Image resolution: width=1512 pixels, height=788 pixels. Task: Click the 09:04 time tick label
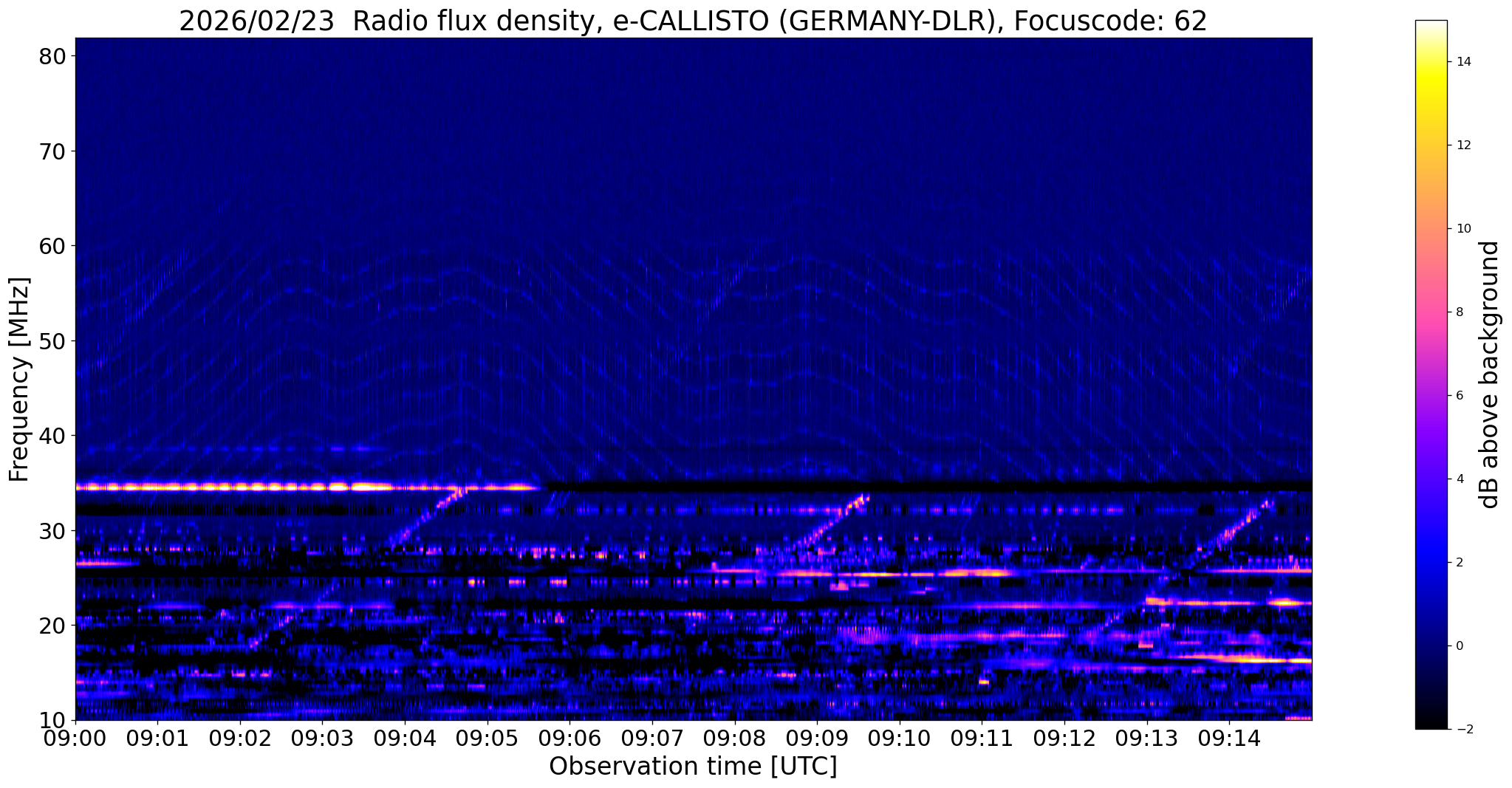[405, 737]
